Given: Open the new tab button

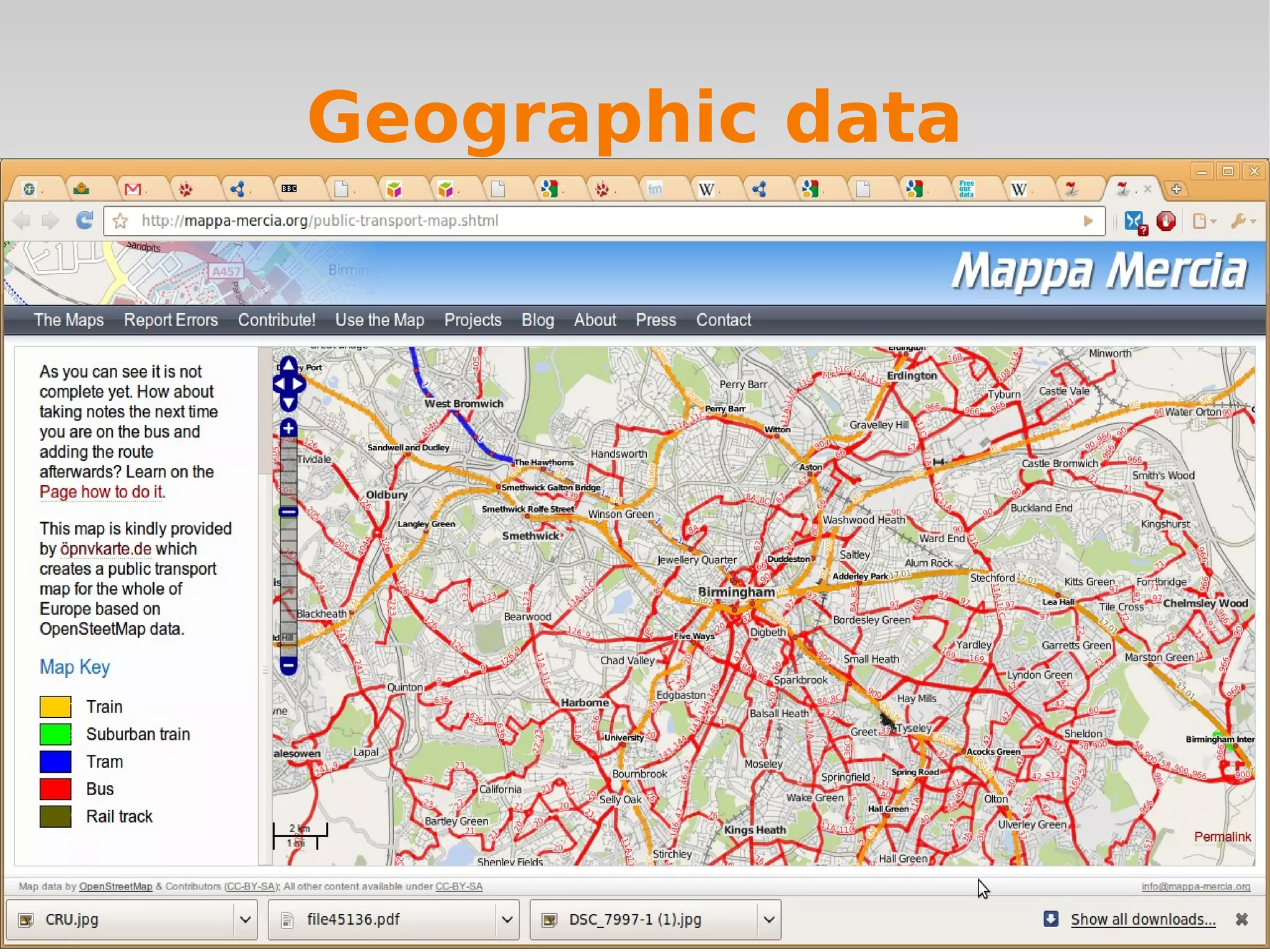Looking at the screenshot, I should 1176,189.
